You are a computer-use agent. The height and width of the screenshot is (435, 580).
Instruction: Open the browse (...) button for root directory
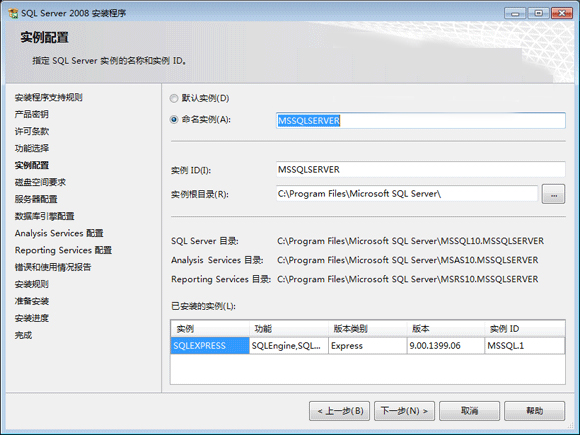click(553, 194)
